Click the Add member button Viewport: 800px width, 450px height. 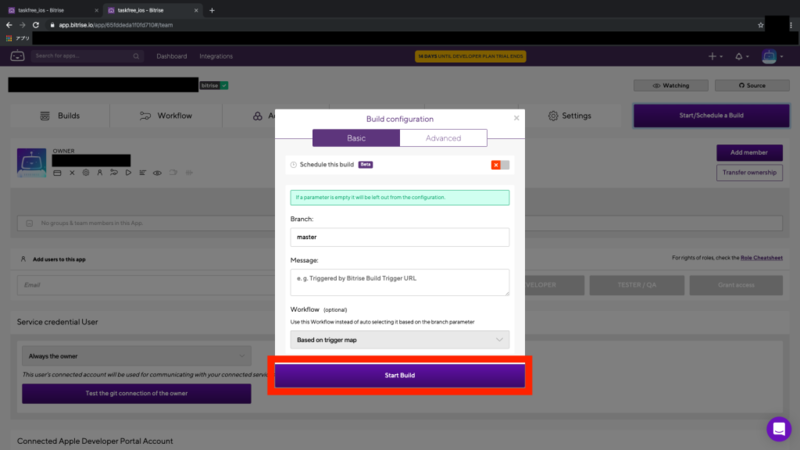click(749, 153)
